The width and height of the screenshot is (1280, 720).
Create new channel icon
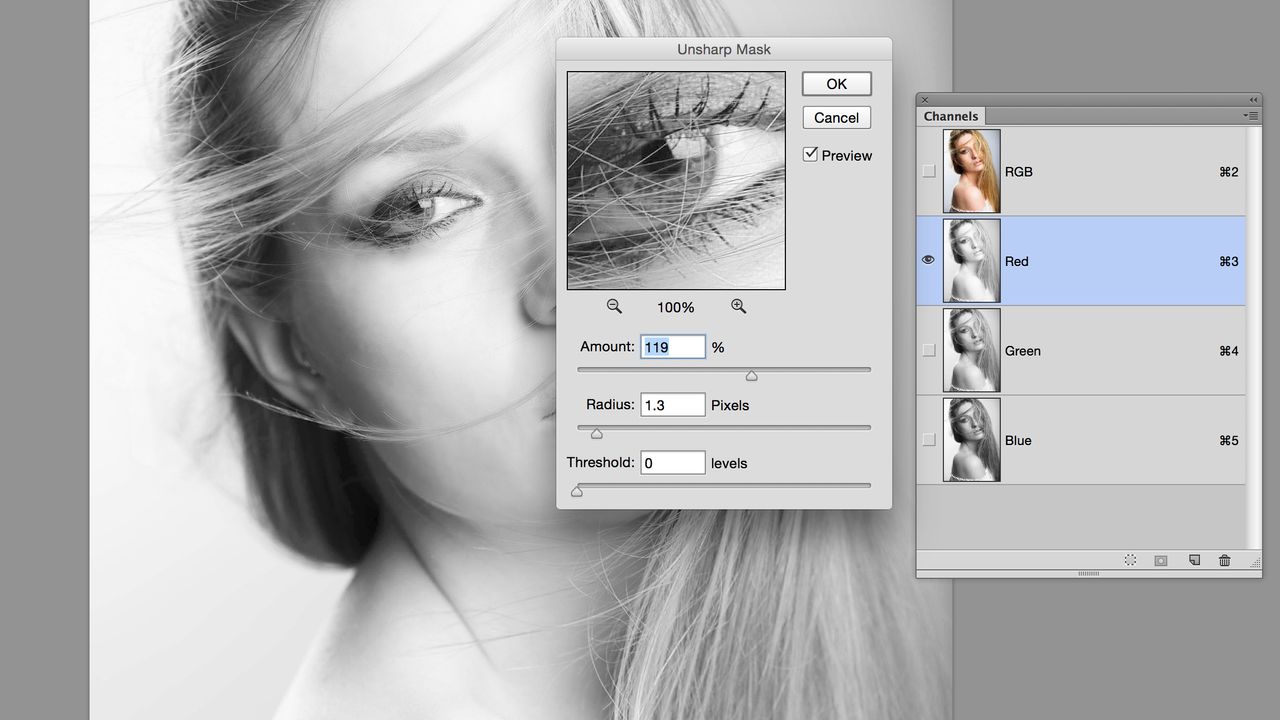(1194, 561)
